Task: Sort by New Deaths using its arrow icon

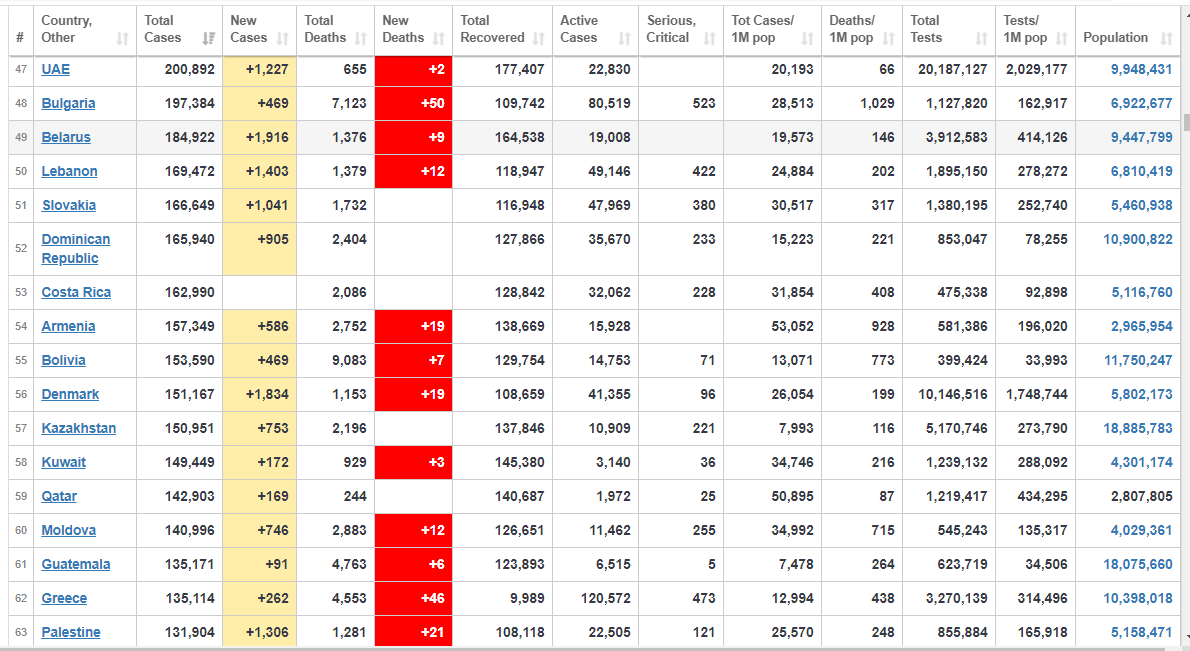Action: (x=439, y=39)
